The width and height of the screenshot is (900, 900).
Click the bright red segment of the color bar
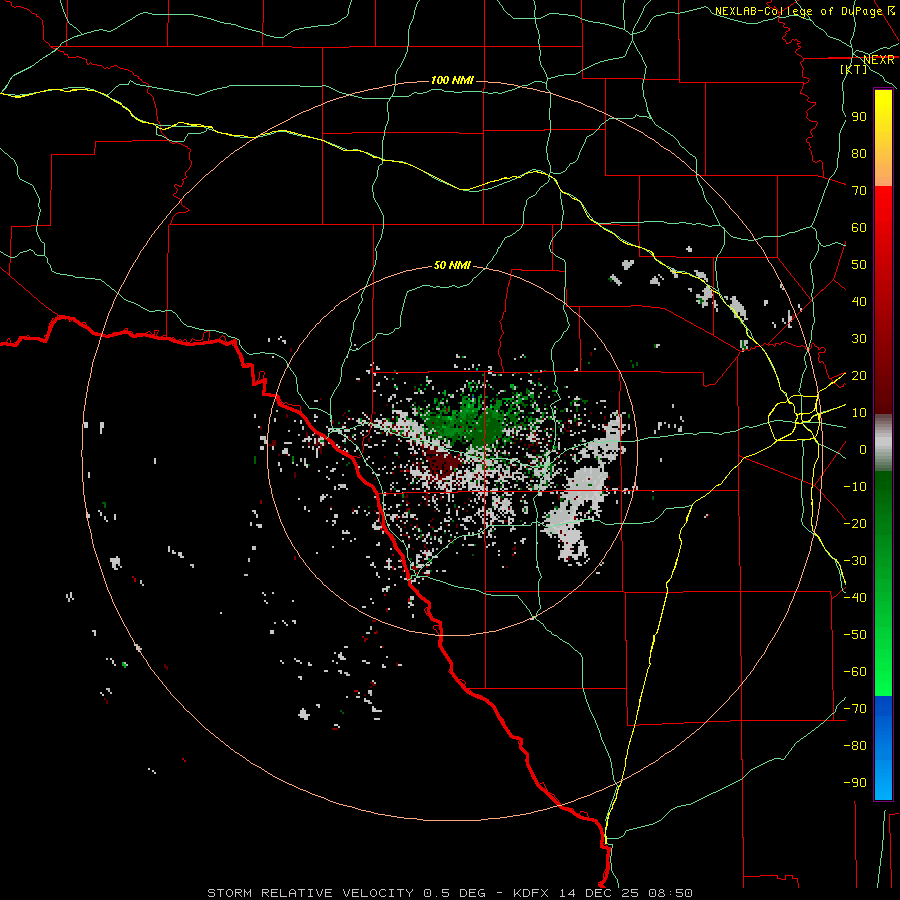pos(883,212)
